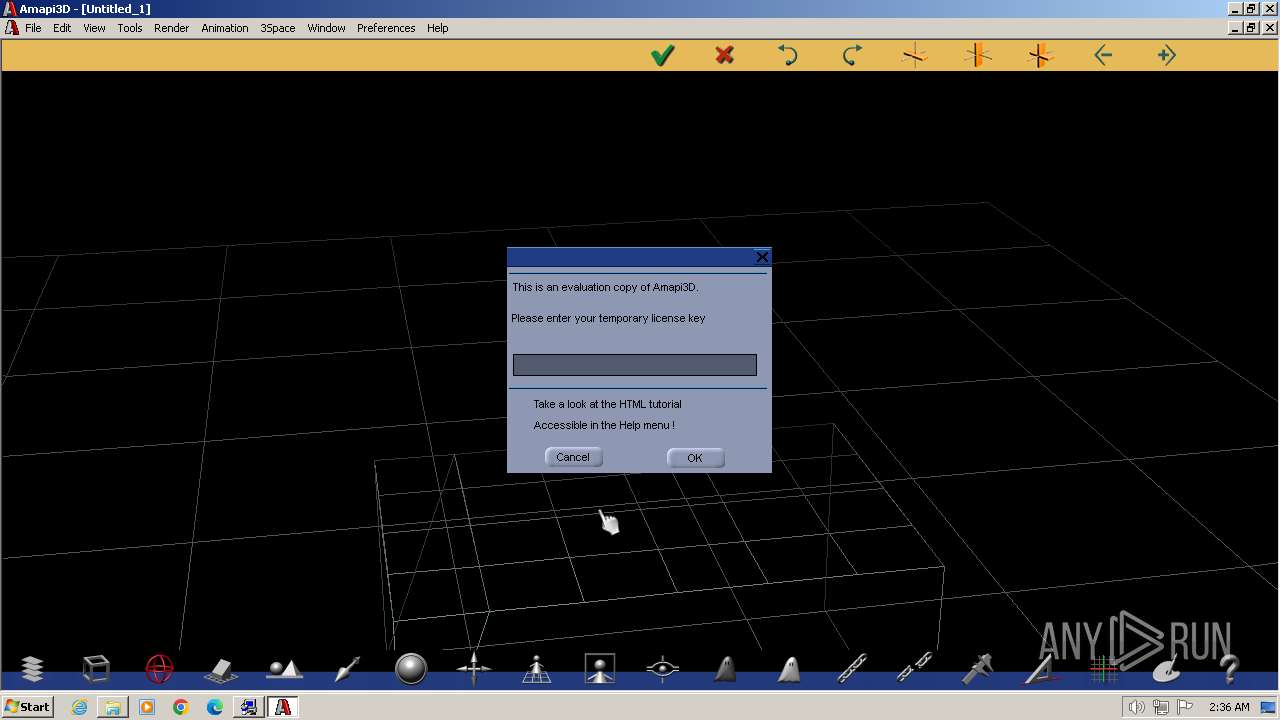Open the file explorer folder taskbar icon
The height and width of the screenshot is (720, 1280).
(113, 707)
